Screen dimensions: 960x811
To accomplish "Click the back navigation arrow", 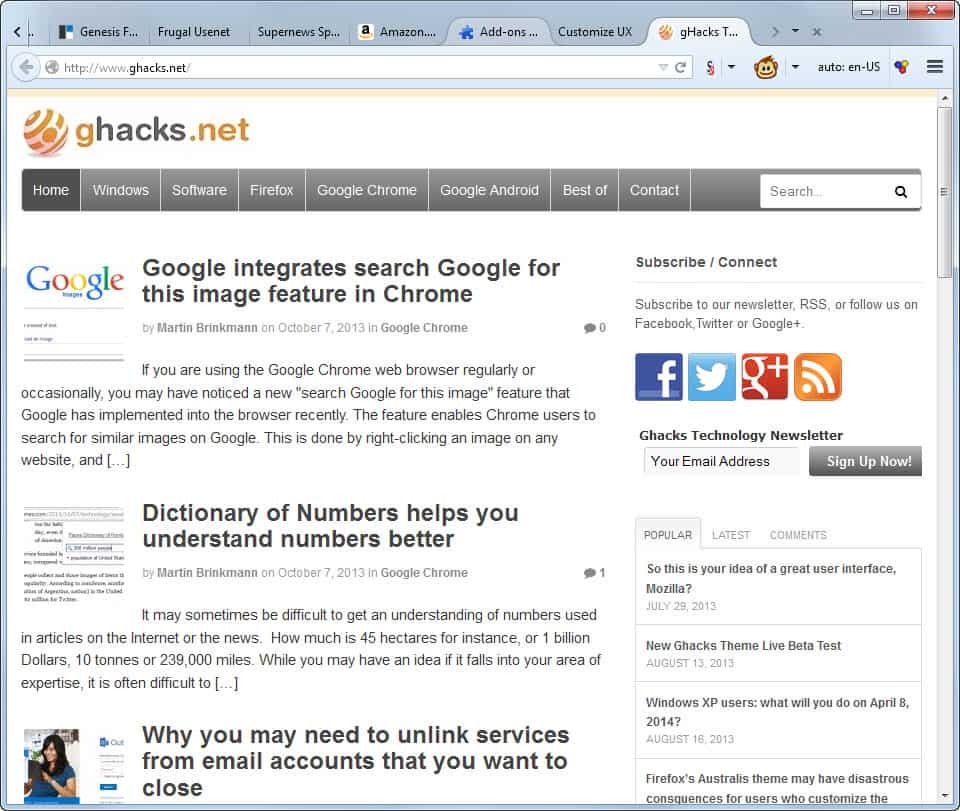I will click(x=27, y=67).
